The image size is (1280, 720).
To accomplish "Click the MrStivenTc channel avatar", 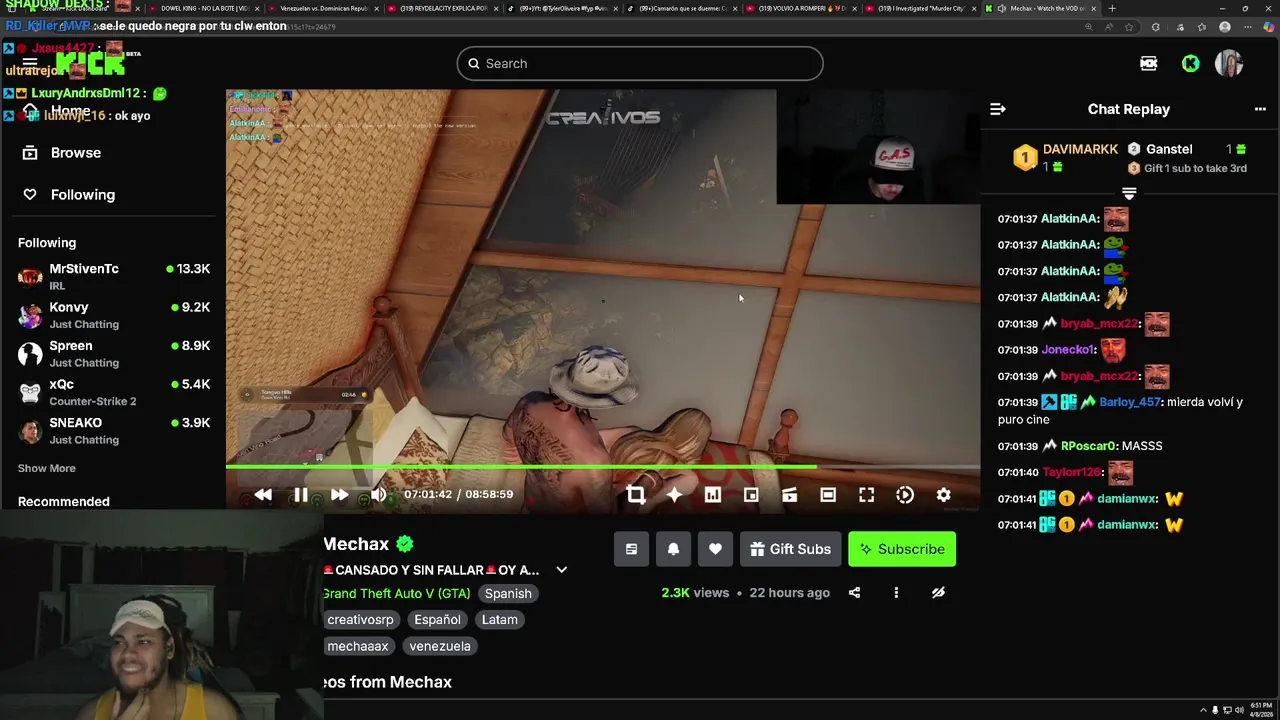I will click(x=31, y=277).
